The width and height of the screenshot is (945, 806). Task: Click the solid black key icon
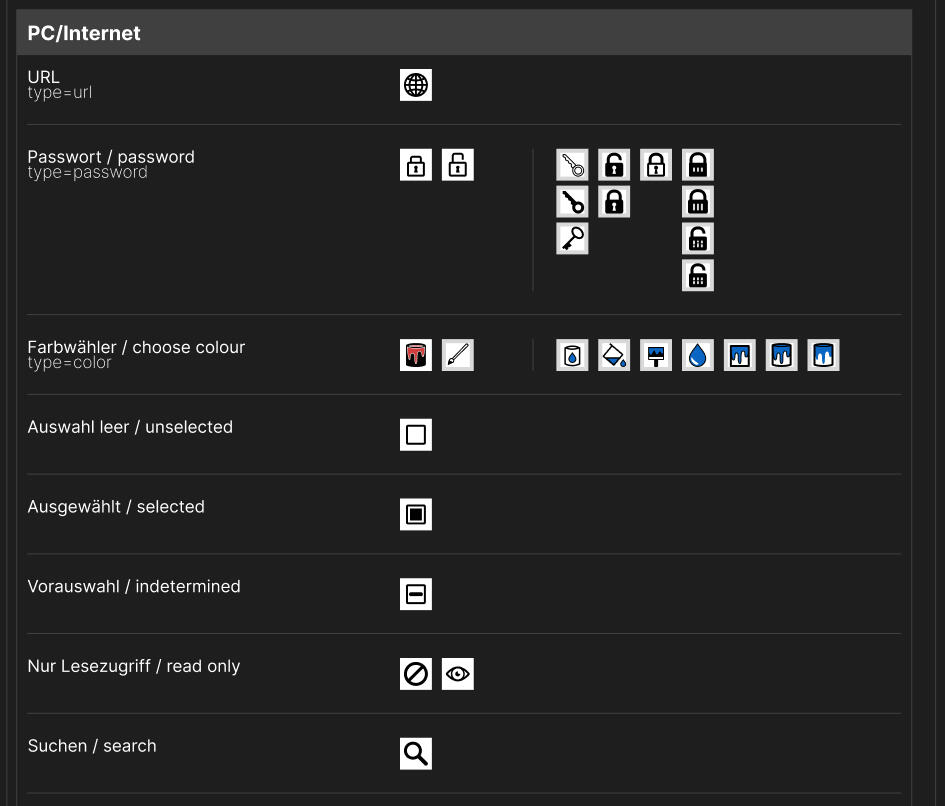point(572,201)
